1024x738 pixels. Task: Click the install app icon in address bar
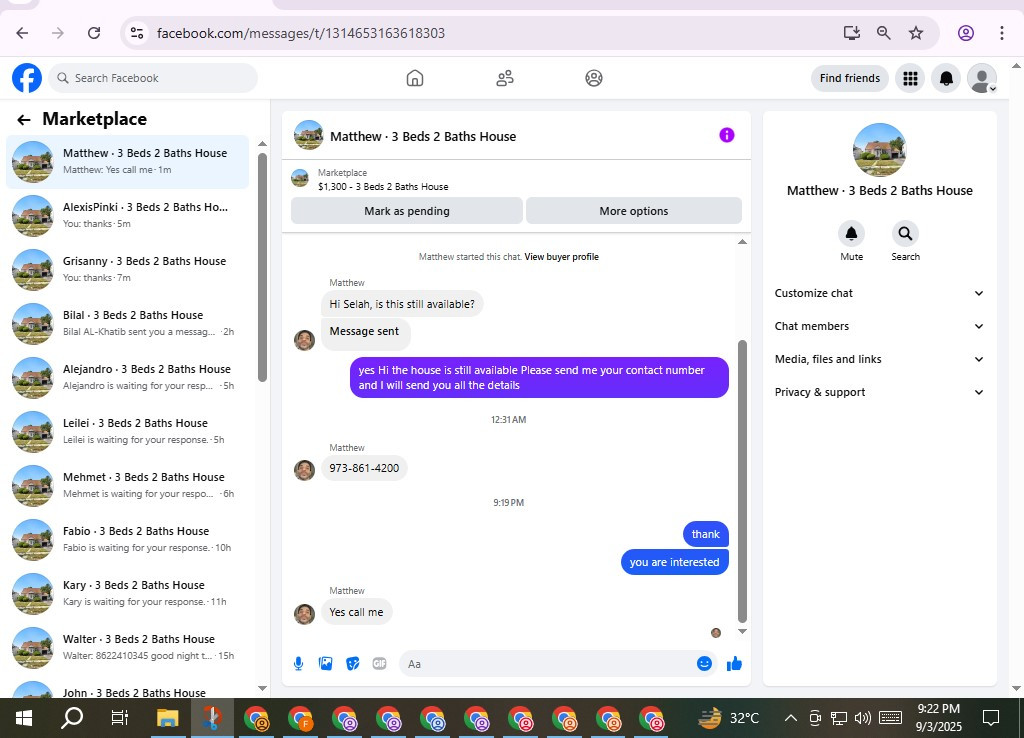[851, 33]
